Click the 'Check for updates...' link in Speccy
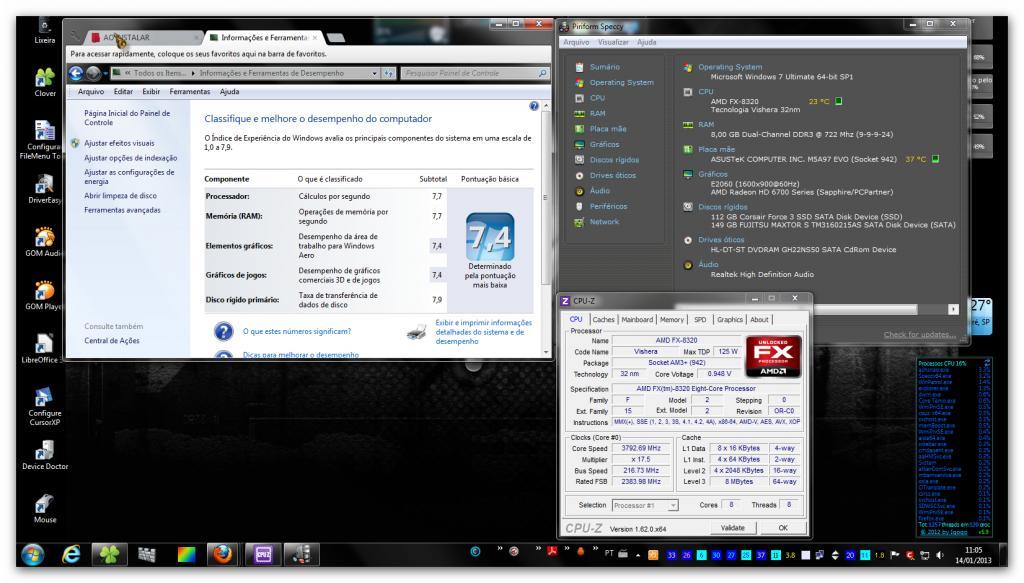 tap(920, 335)
